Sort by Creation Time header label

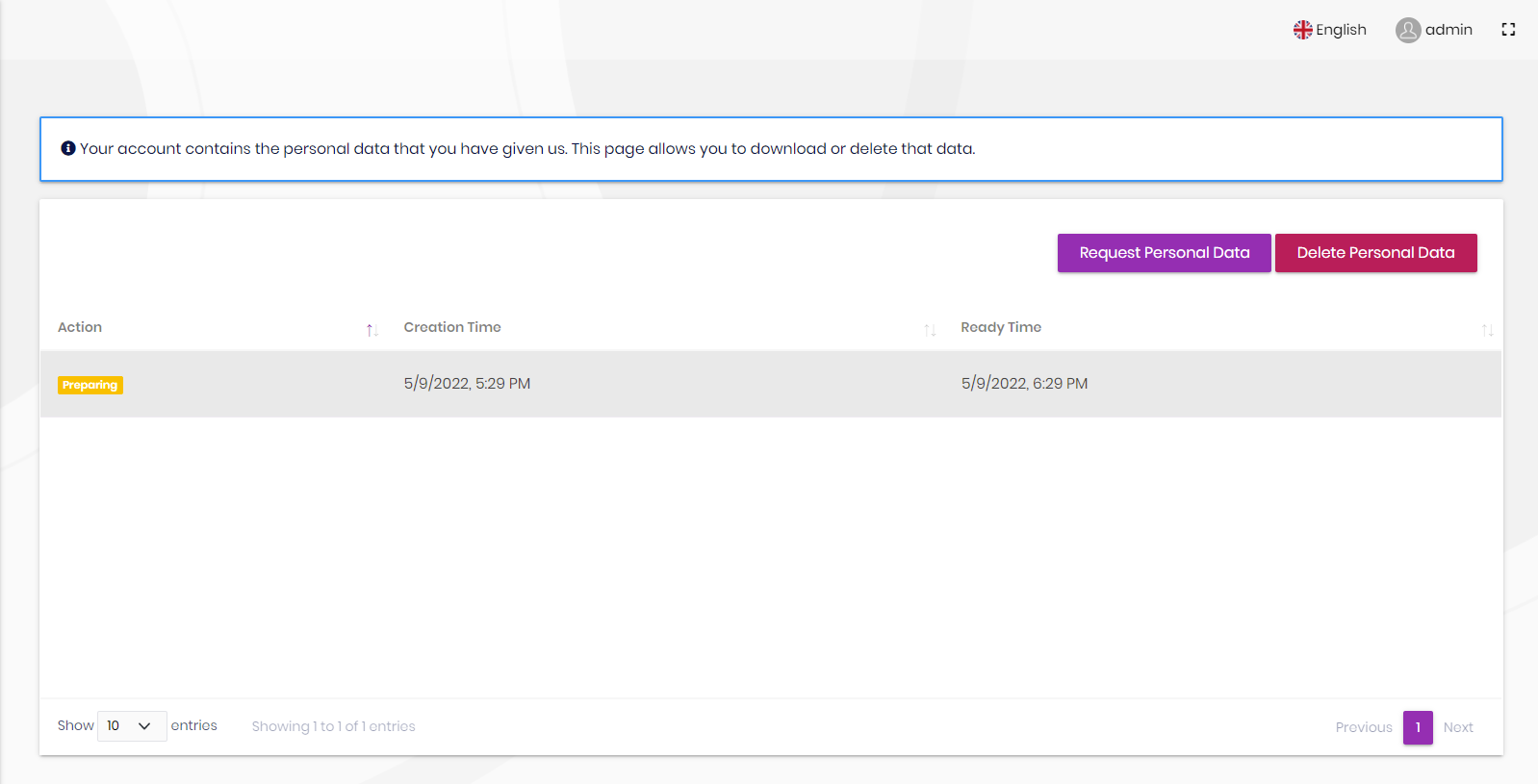[452, 327]
